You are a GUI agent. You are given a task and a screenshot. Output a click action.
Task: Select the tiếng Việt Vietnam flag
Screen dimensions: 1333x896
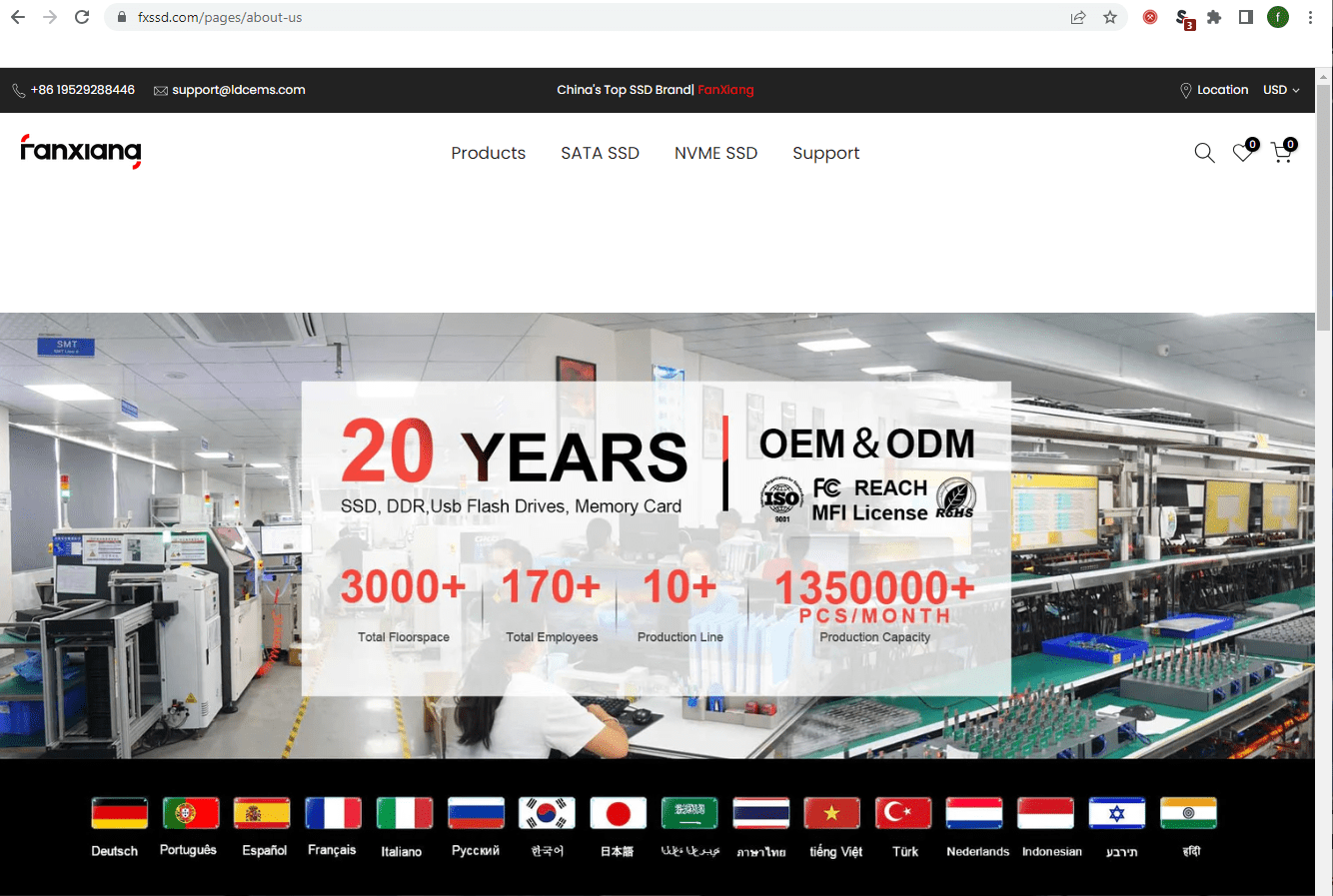[832, 813]
